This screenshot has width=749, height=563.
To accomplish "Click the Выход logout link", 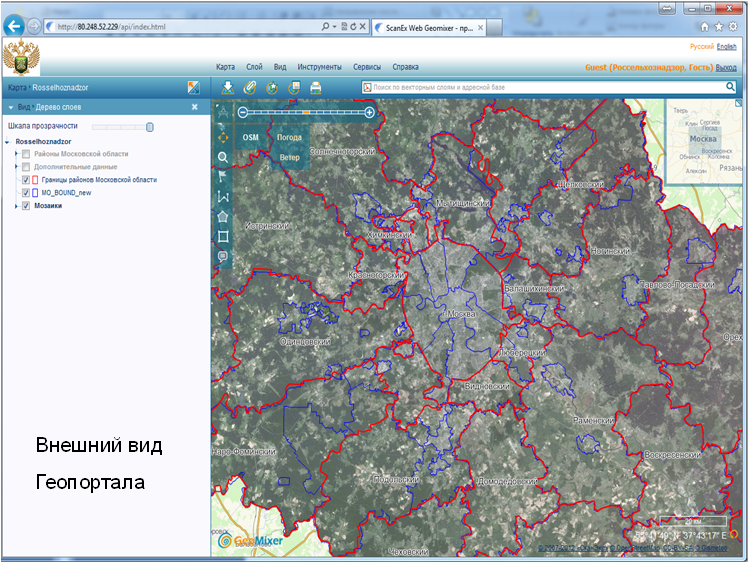I will (726, 68).
